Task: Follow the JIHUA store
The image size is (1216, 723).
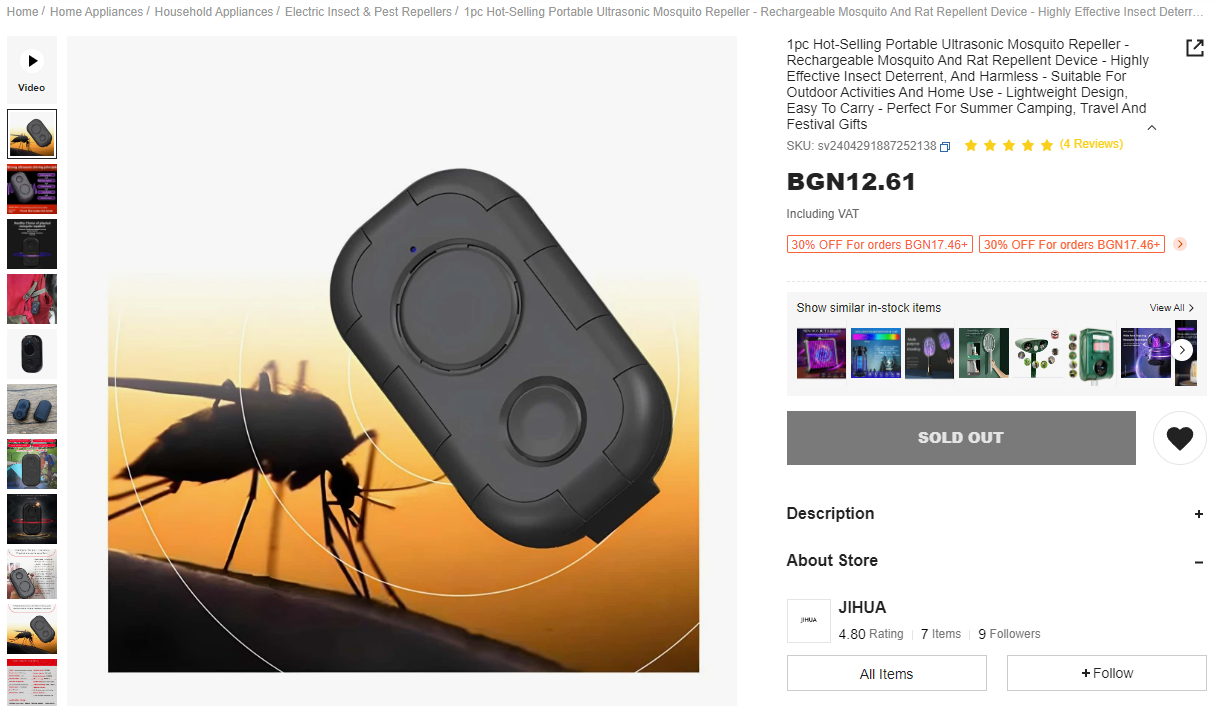Action: point(1107,673)
